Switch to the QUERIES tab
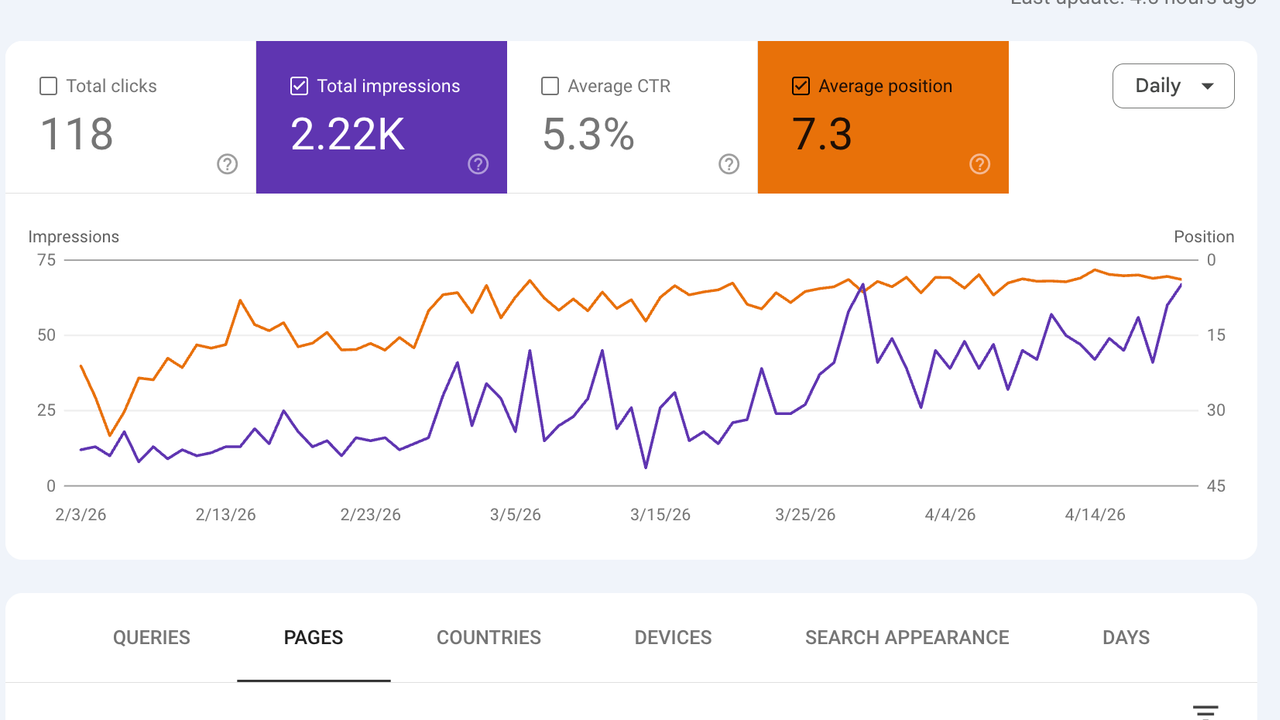1280x720 pixels. [x=151, y=637]
